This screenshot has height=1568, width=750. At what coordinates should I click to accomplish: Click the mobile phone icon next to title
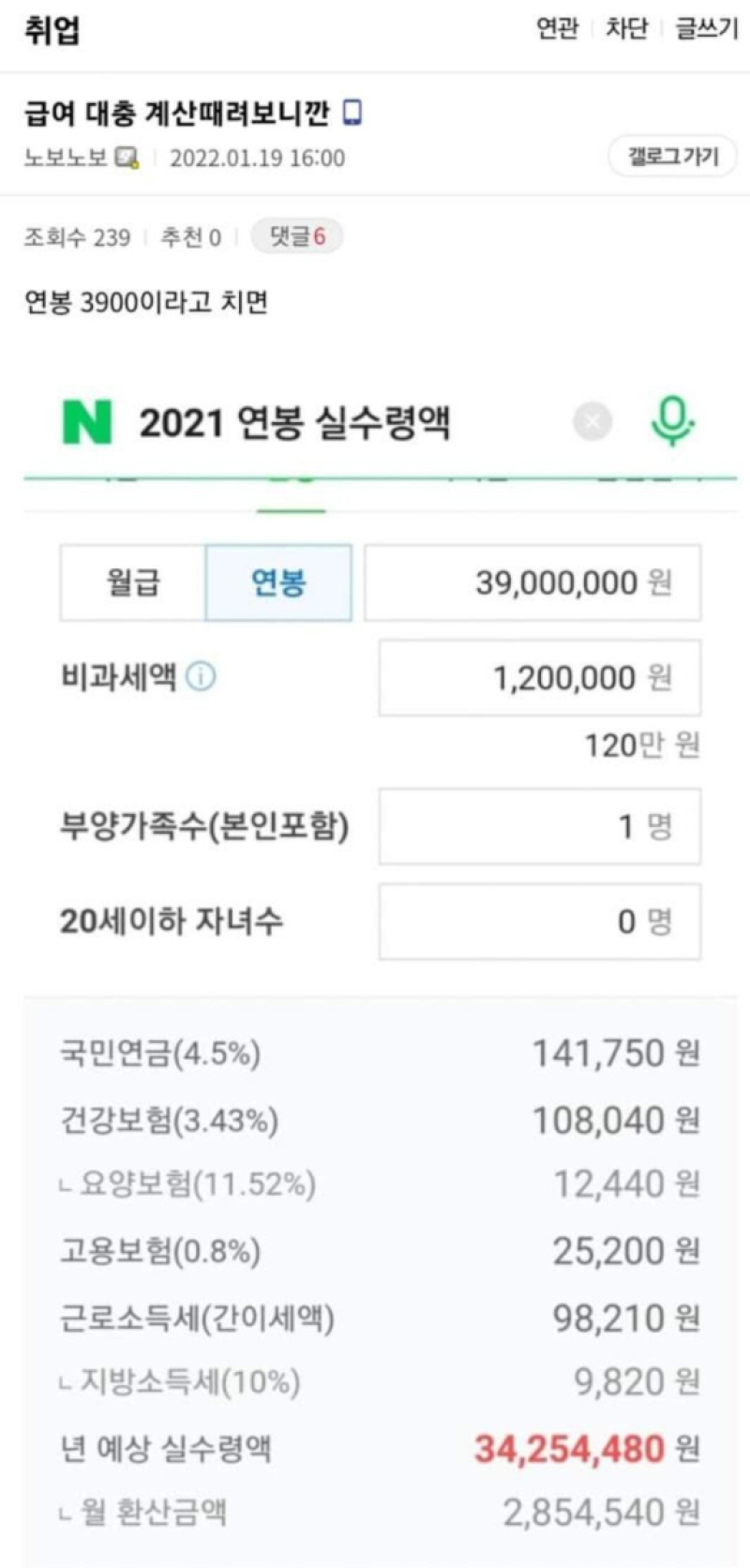click(x=352, y=113)
